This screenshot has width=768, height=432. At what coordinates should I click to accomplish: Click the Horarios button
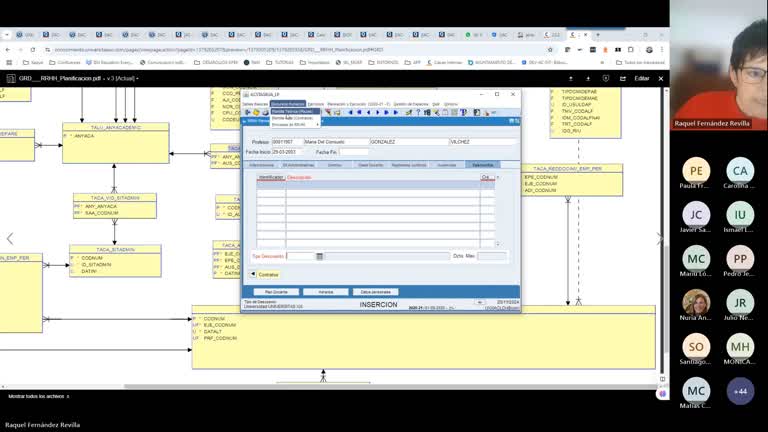[x=326, y=292]
